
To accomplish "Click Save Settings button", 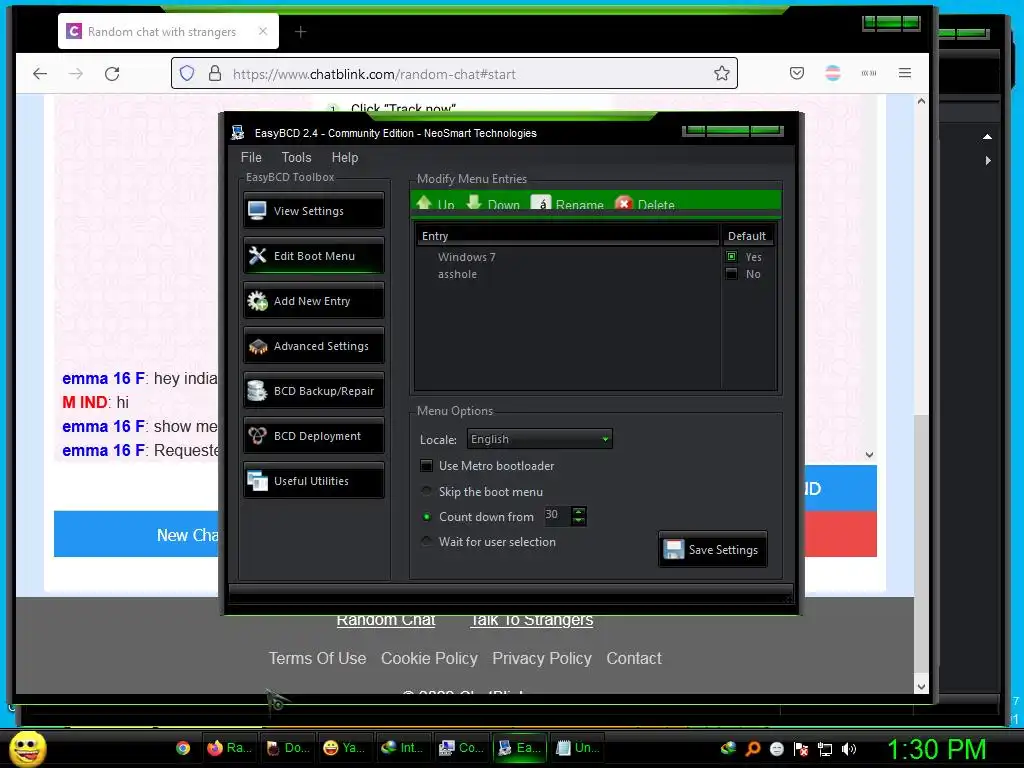I will [713, 549].
